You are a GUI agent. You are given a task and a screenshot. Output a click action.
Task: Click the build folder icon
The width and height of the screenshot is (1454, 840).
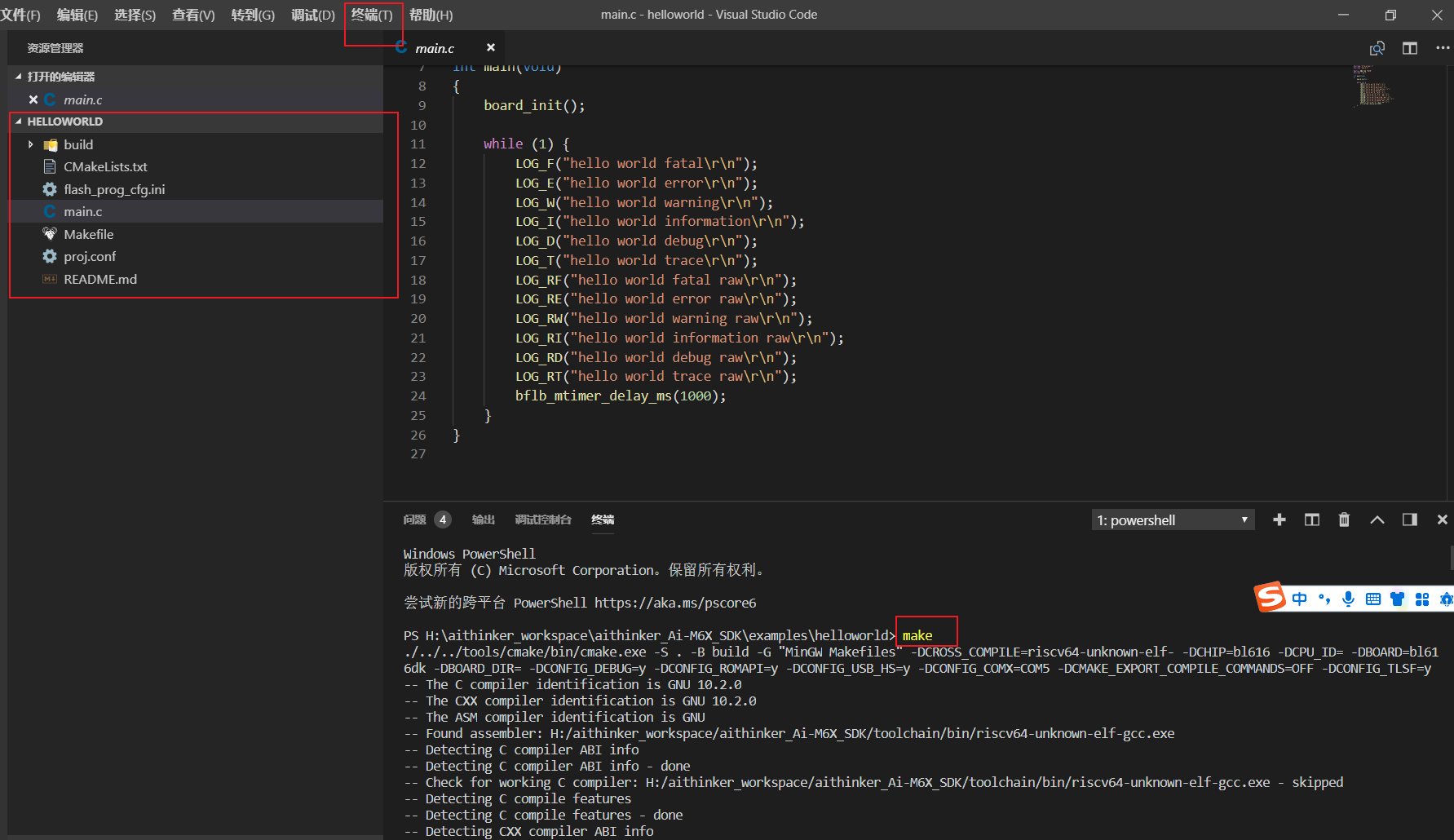[51, 144]
